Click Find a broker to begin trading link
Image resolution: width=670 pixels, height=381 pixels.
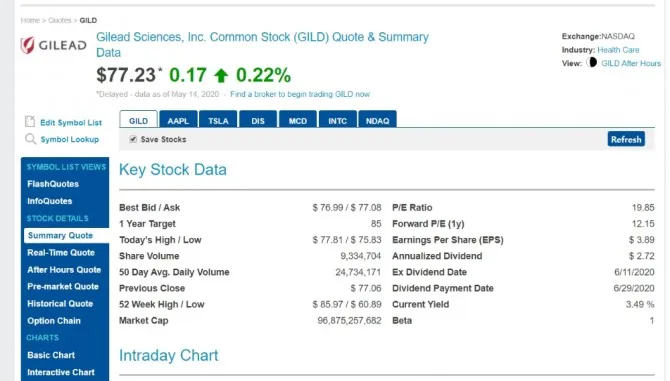click(300, 94)
